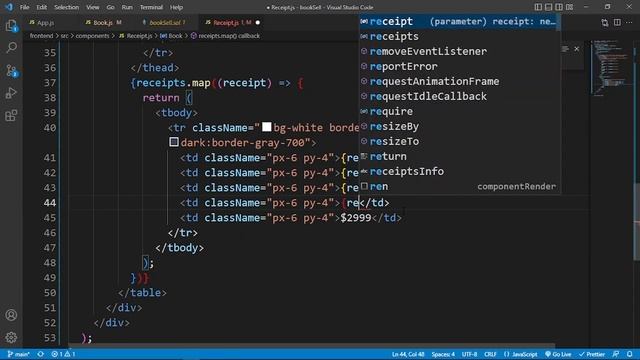The width and height of the screenshot is (640, 360).
Task: Choose the 'return' keyword suggestion
Action: tap(459, 156)
